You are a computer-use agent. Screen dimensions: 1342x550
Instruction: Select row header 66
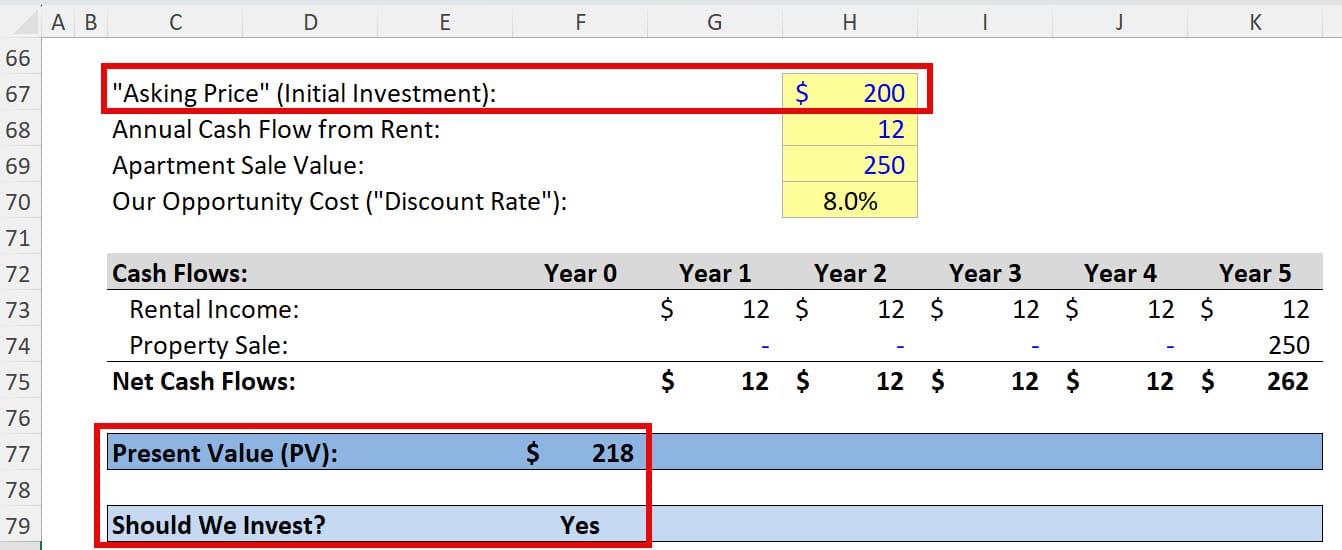[x=20, y=58]
